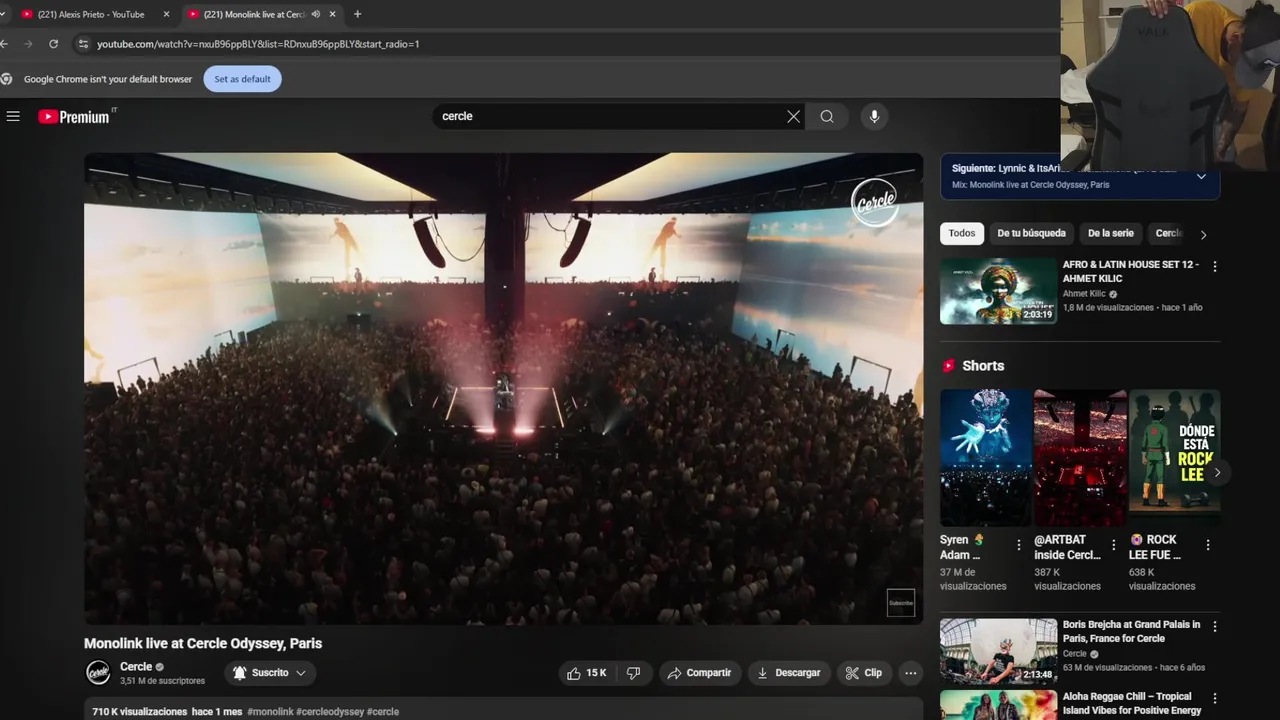
Task: Click the subscribe watermark in video corner
Action: coord(901,603)
